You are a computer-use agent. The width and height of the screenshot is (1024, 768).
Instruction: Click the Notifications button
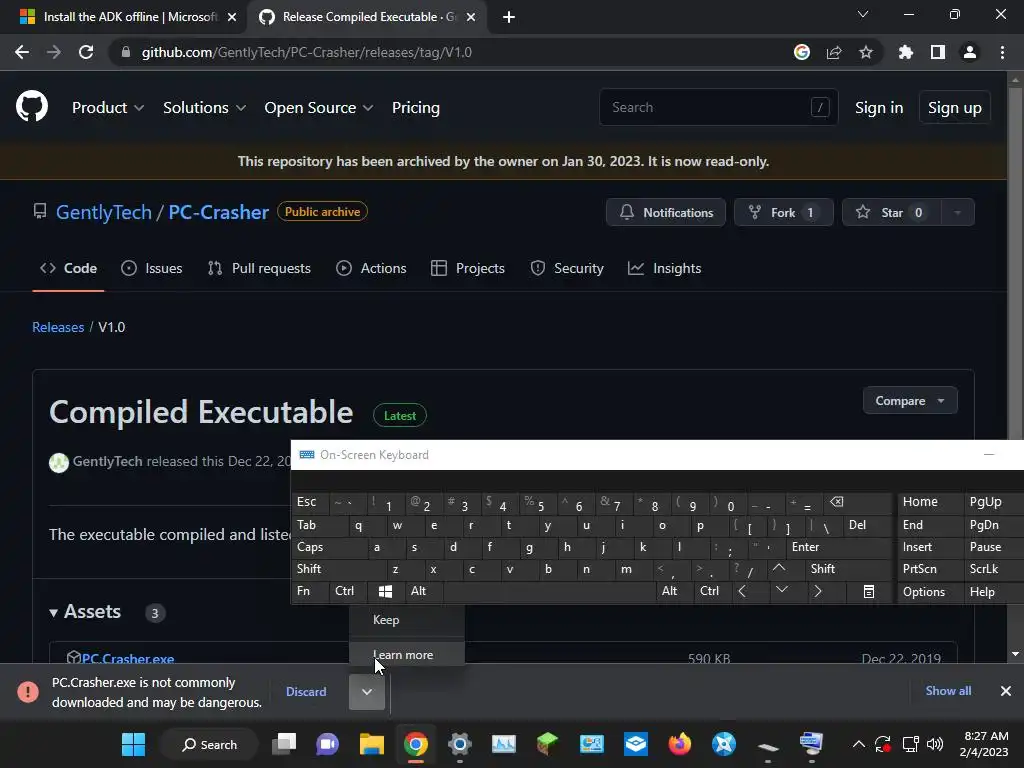[665, 212]
